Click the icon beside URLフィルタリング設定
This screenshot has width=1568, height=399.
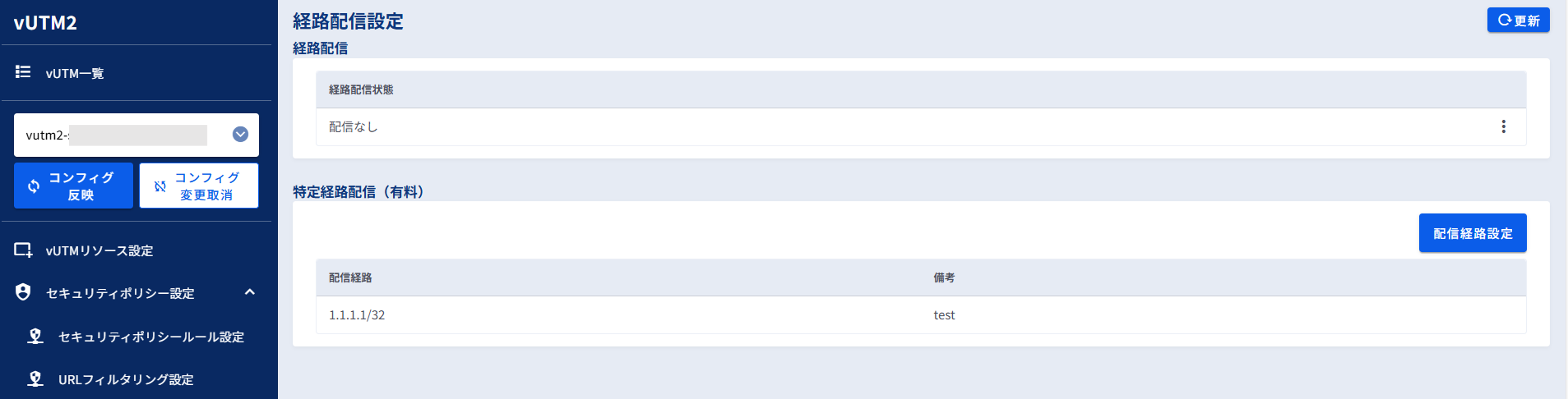pos(35,379)
